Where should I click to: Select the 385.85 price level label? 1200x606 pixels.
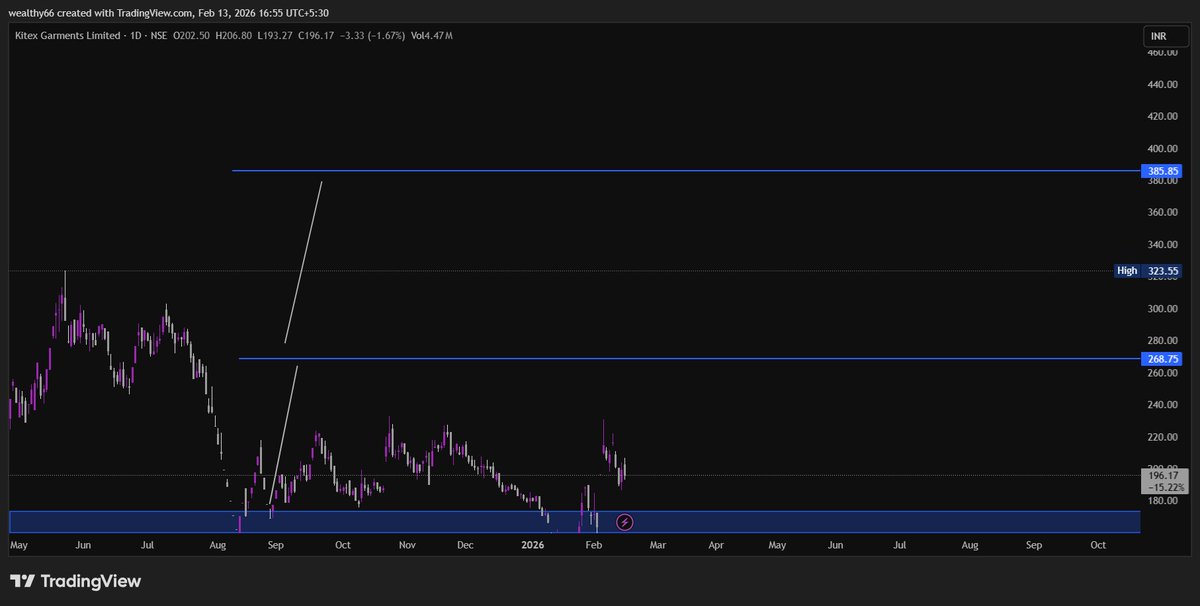pos(1161,171)
